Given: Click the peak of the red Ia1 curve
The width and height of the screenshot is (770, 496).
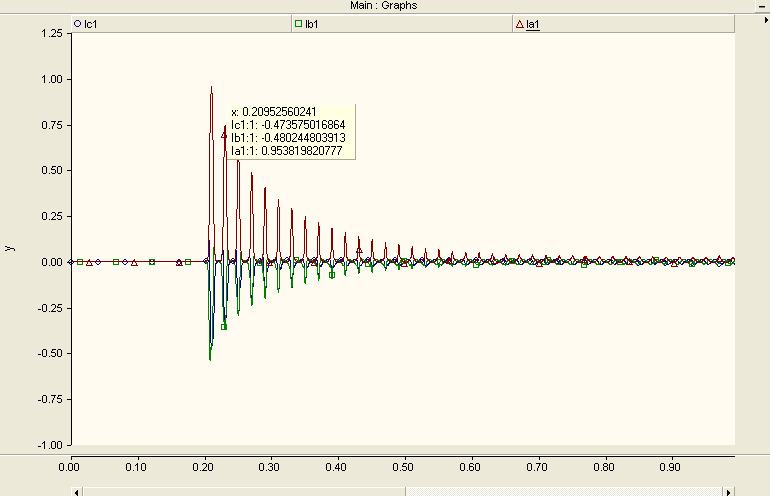Looking at the screenshot, I should coord(212,87).
